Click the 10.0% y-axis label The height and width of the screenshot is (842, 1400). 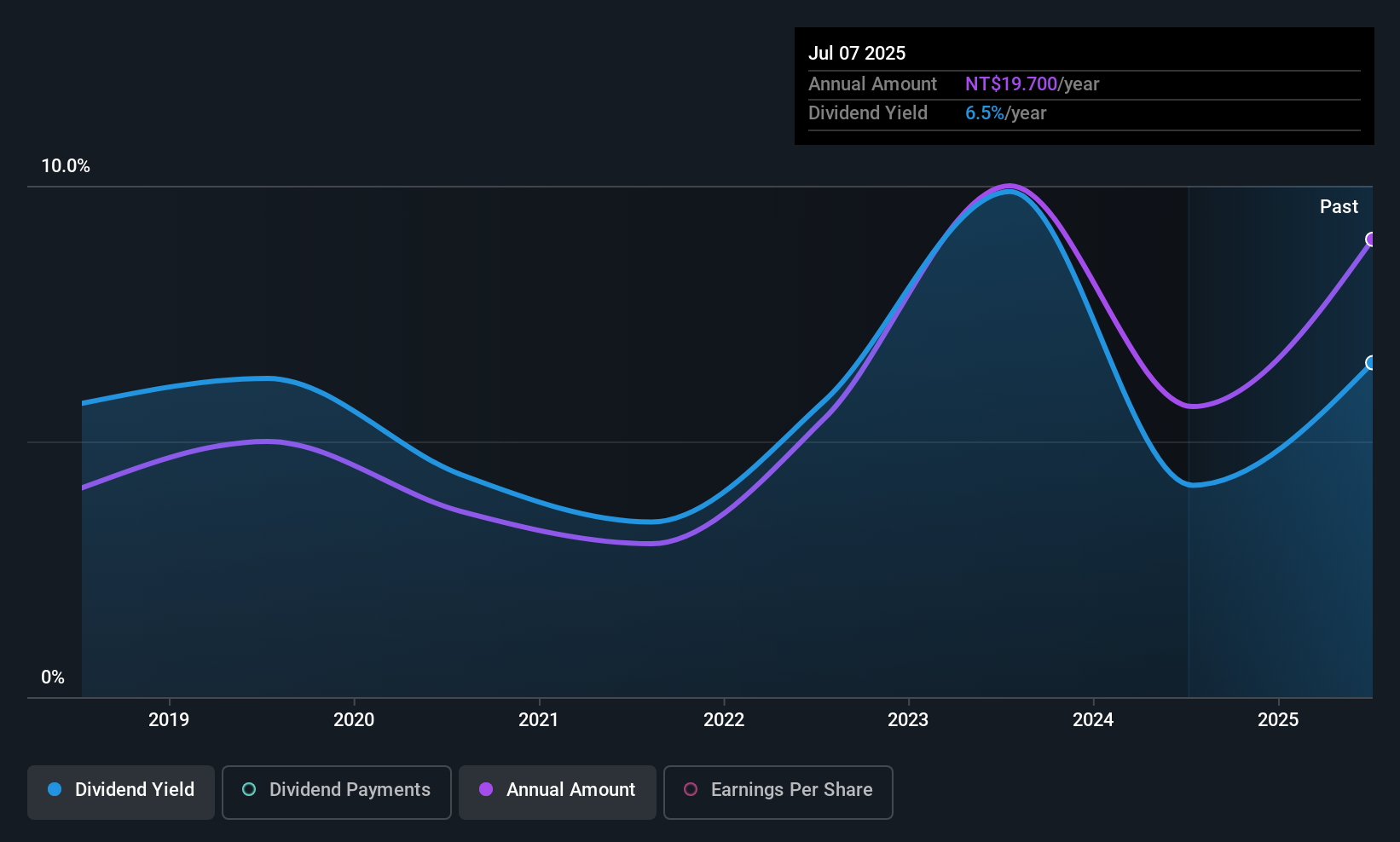[66, 166]
